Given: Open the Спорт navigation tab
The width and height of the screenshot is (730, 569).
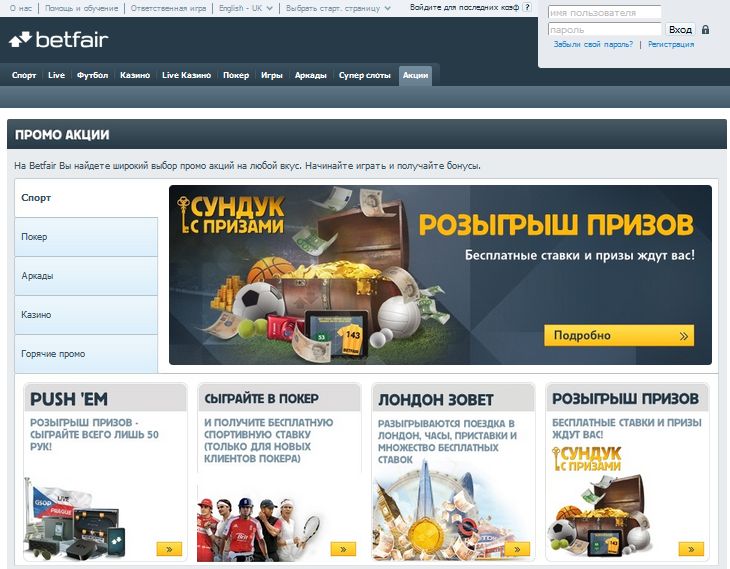Looking at the screenshot, I should (x=24, y=75).
